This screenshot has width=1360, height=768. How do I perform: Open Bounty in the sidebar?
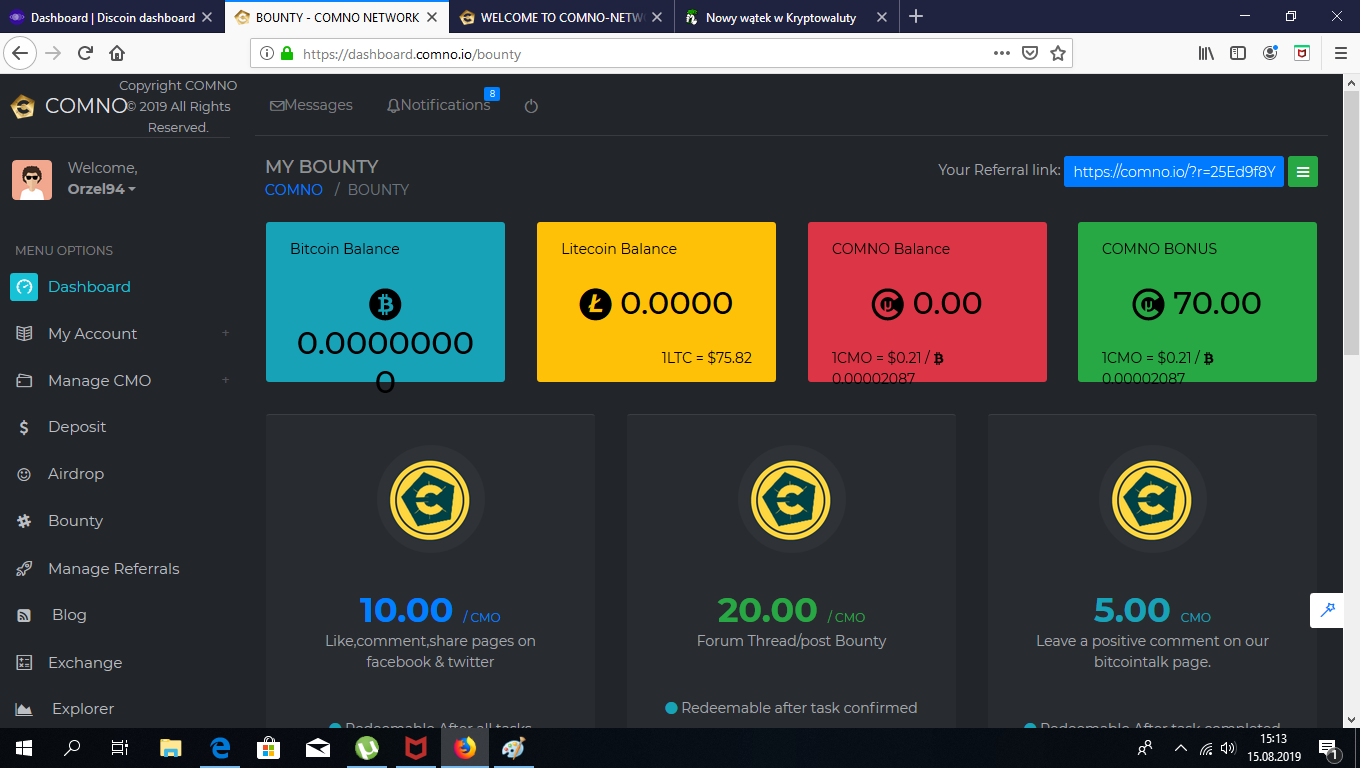click(75, 521)
